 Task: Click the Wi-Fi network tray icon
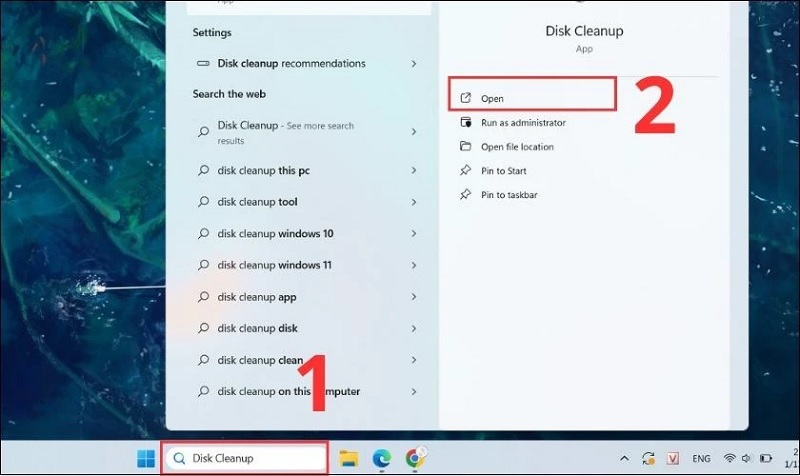(731, 458)
